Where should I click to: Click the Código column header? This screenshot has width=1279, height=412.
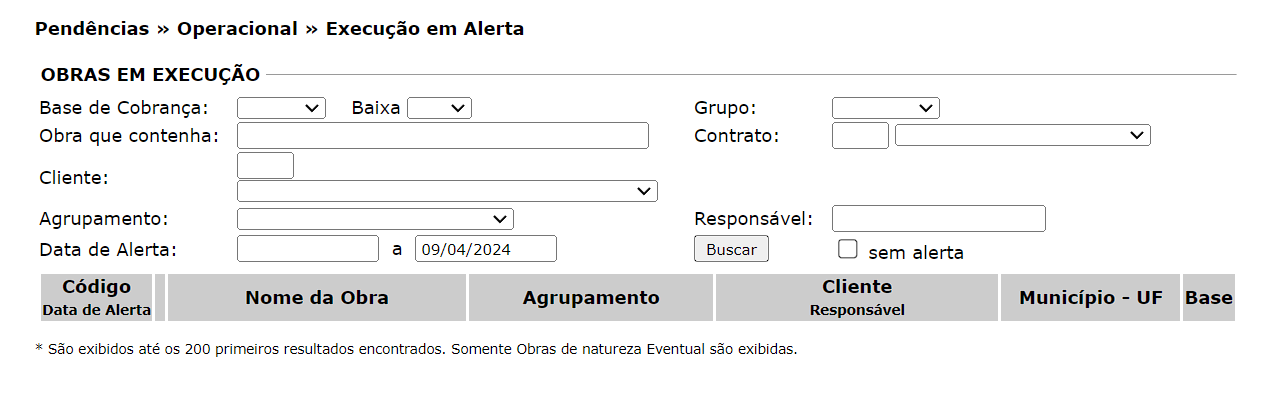click(97, 288)
